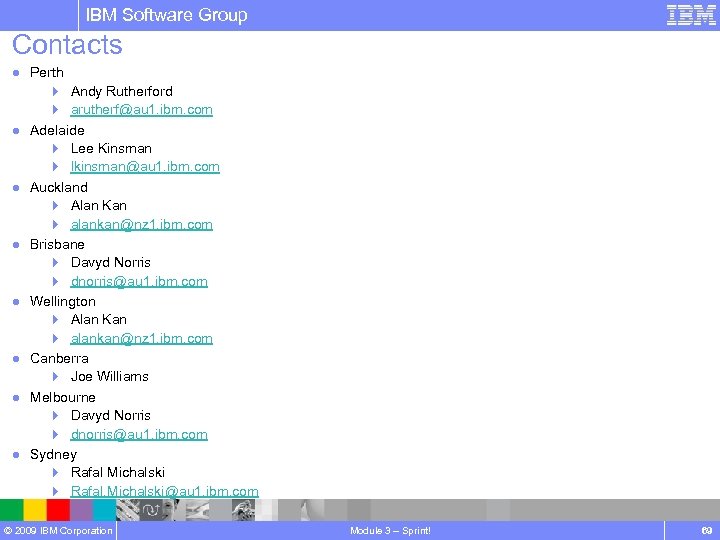720x540 pixels.
Task: Open the arutherf@au1.ibm.com email link
Action: pos(141,110)
